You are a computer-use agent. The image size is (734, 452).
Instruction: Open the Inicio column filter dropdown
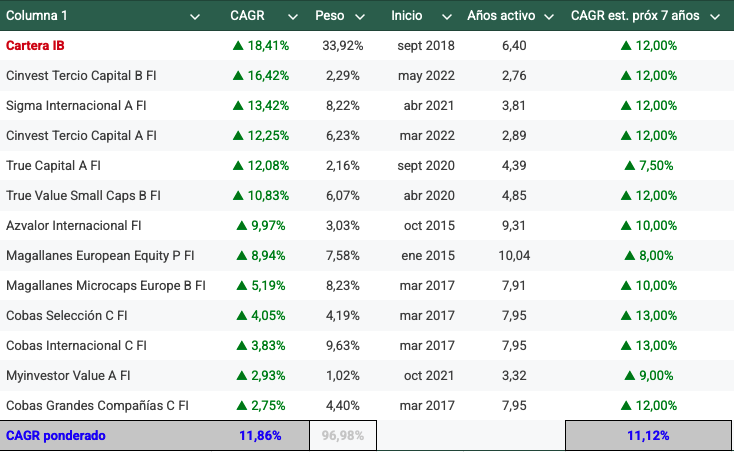coord(447,17)
